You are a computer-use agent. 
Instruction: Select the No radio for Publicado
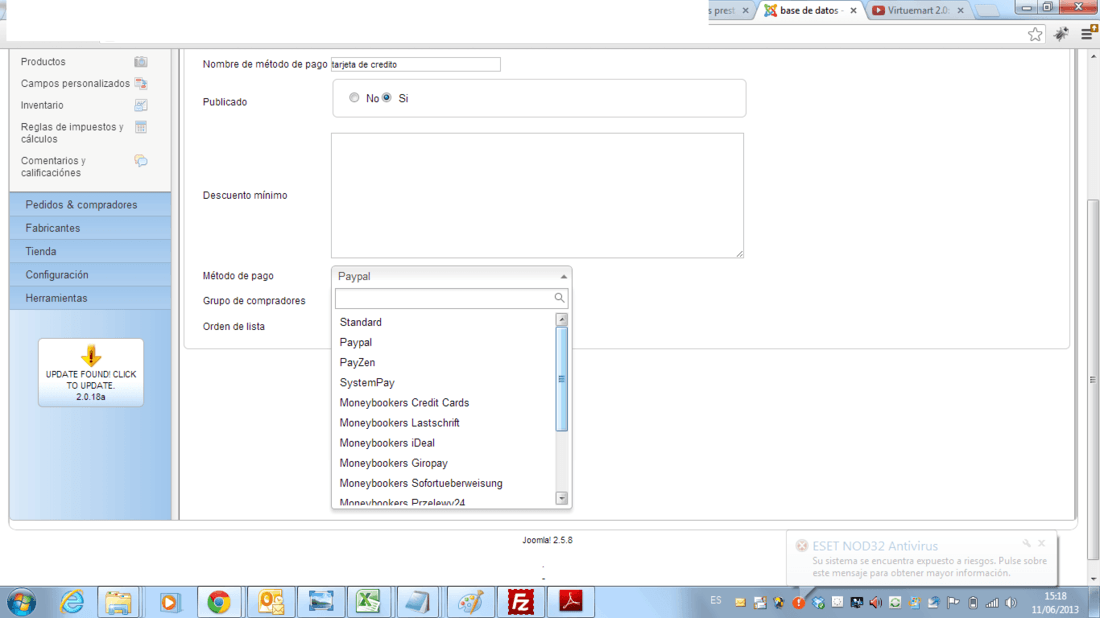[x=354, y=98]
